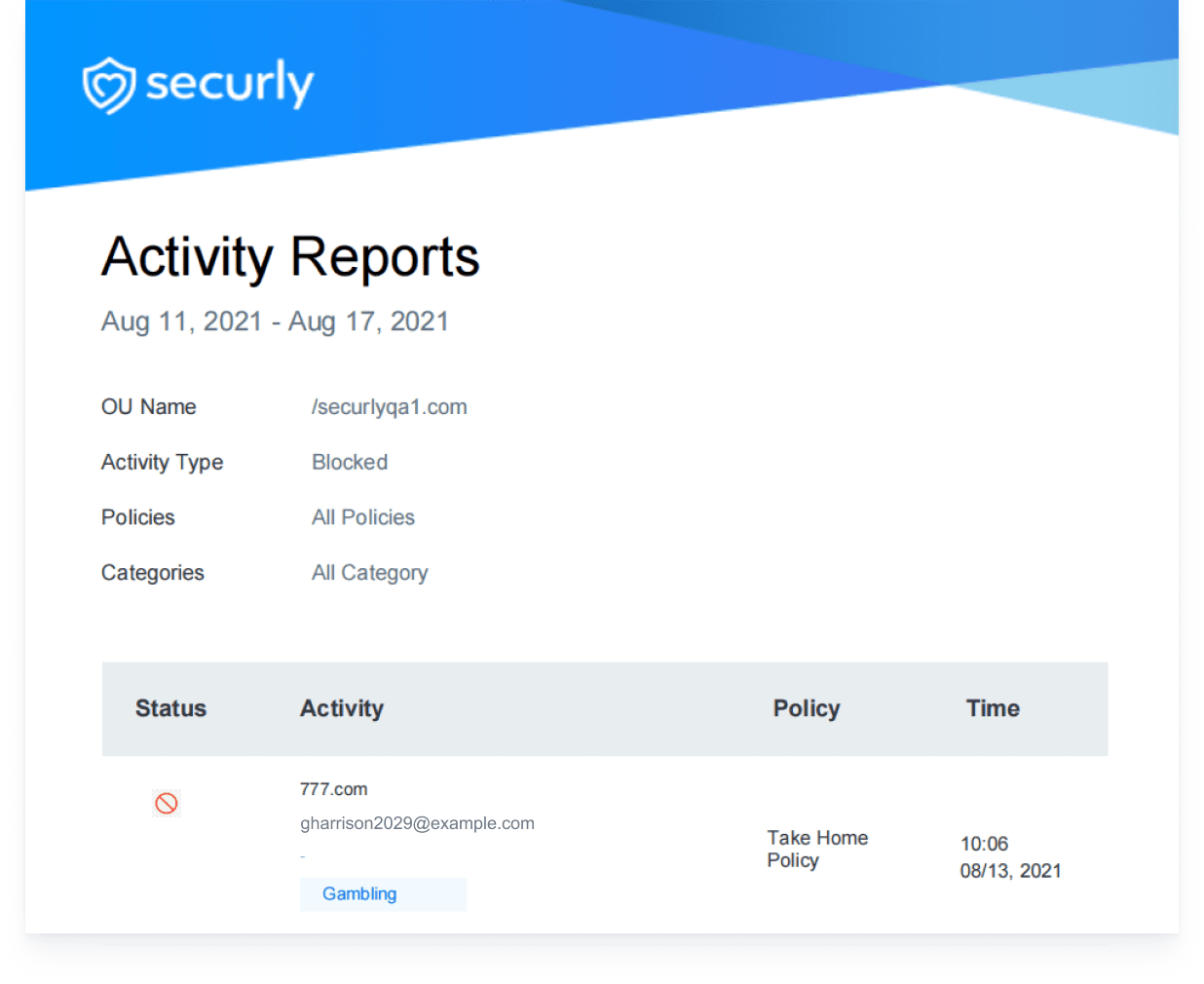The height and width of the screenshot is (984, 1204).
Task: Click the Time column header
Action: [x=992, y=708]
